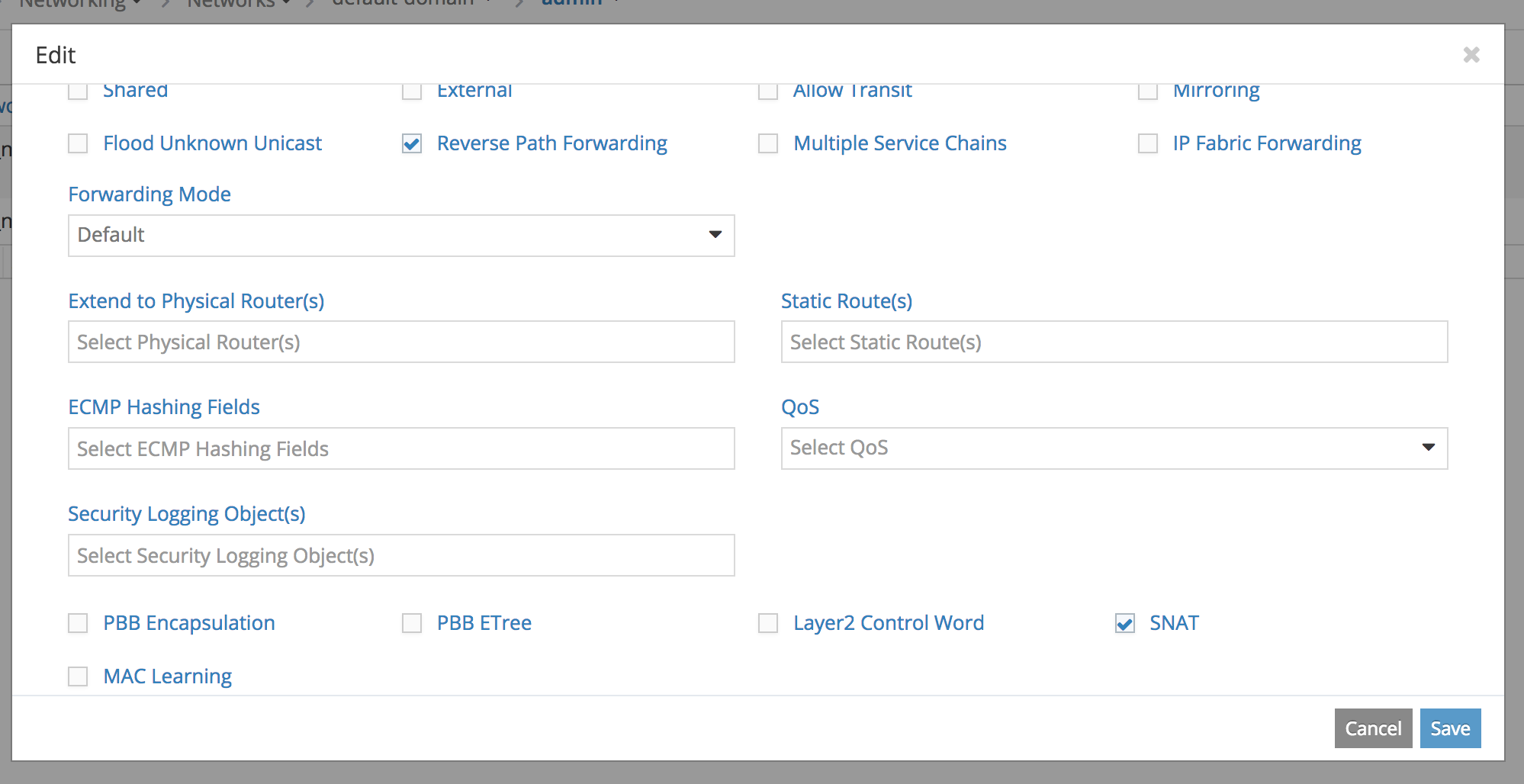Check the PBB ETree option
This screenshot has width=1524, height=784.
tap(412, 623)
